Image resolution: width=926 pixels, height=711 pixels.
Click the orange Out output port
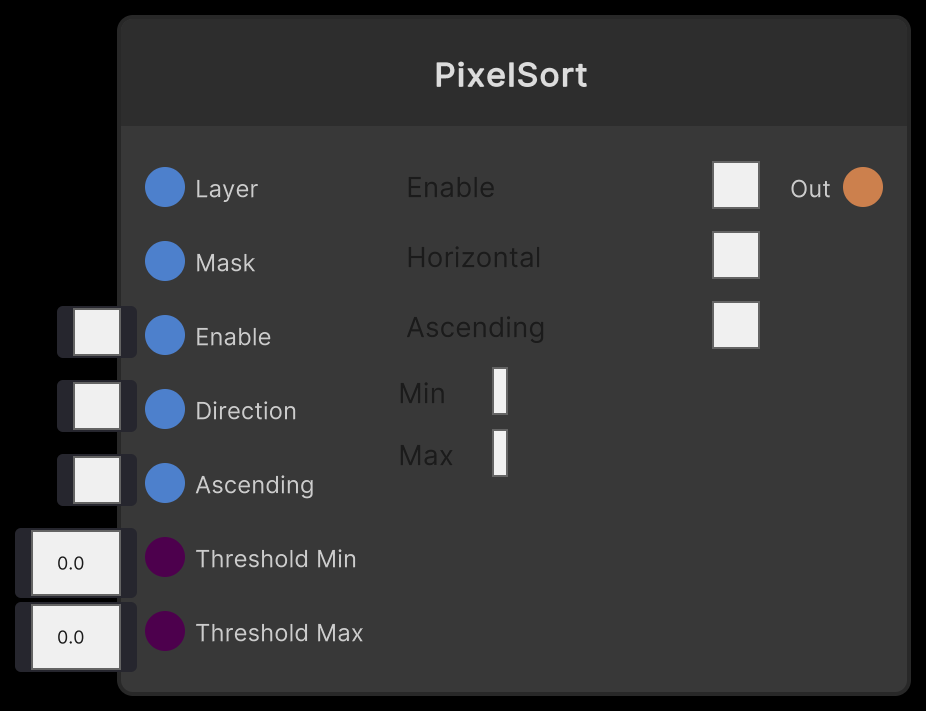[862, 187]
